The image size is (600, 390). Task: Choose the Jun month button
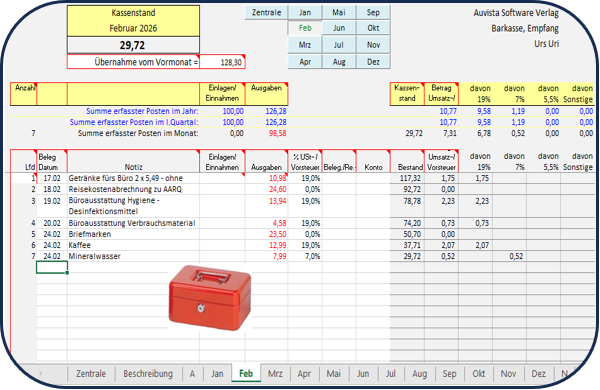click(339, 28)
